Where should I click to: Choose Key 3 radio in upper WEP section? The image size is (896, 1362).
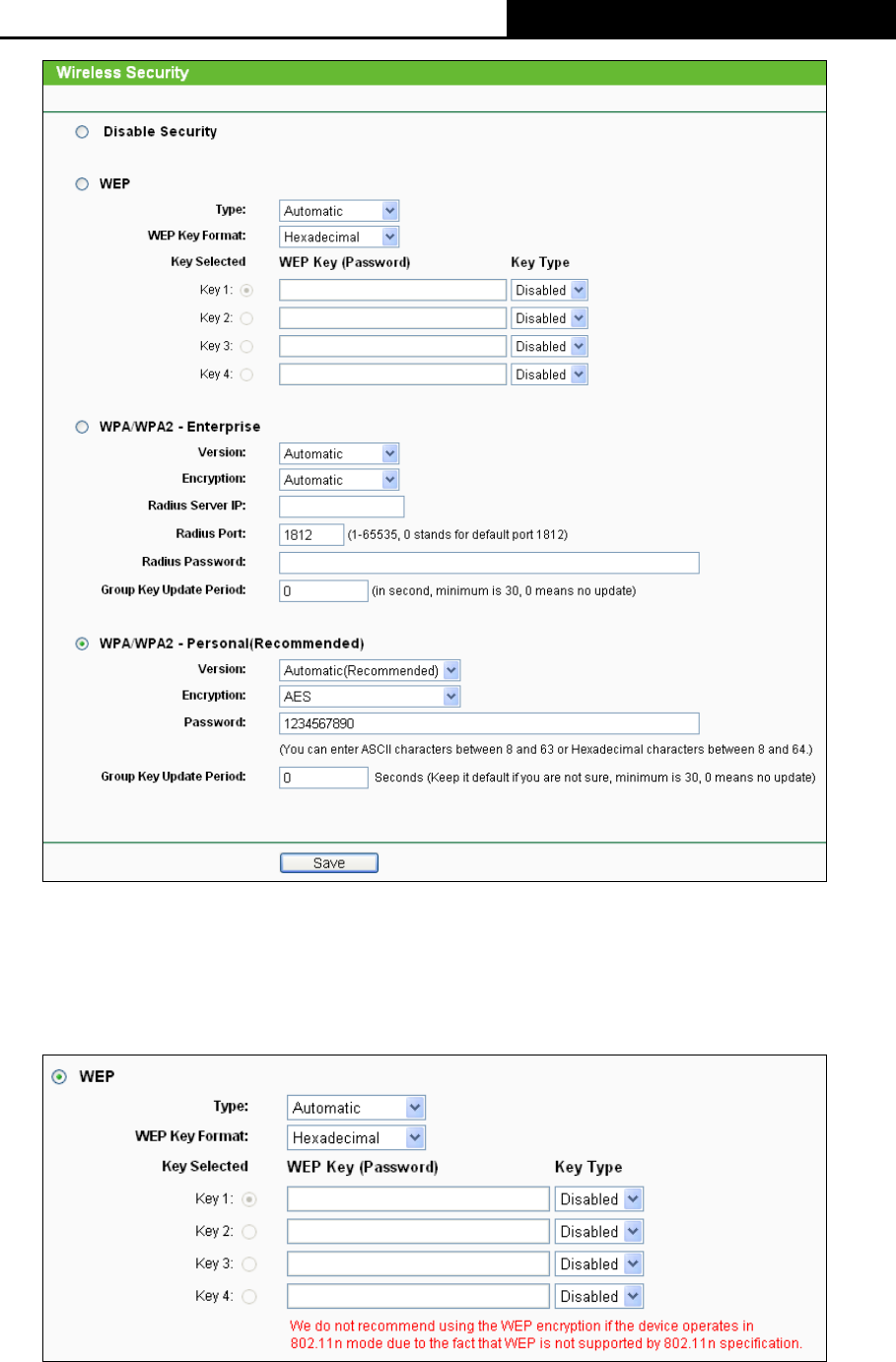pos(246,346)
